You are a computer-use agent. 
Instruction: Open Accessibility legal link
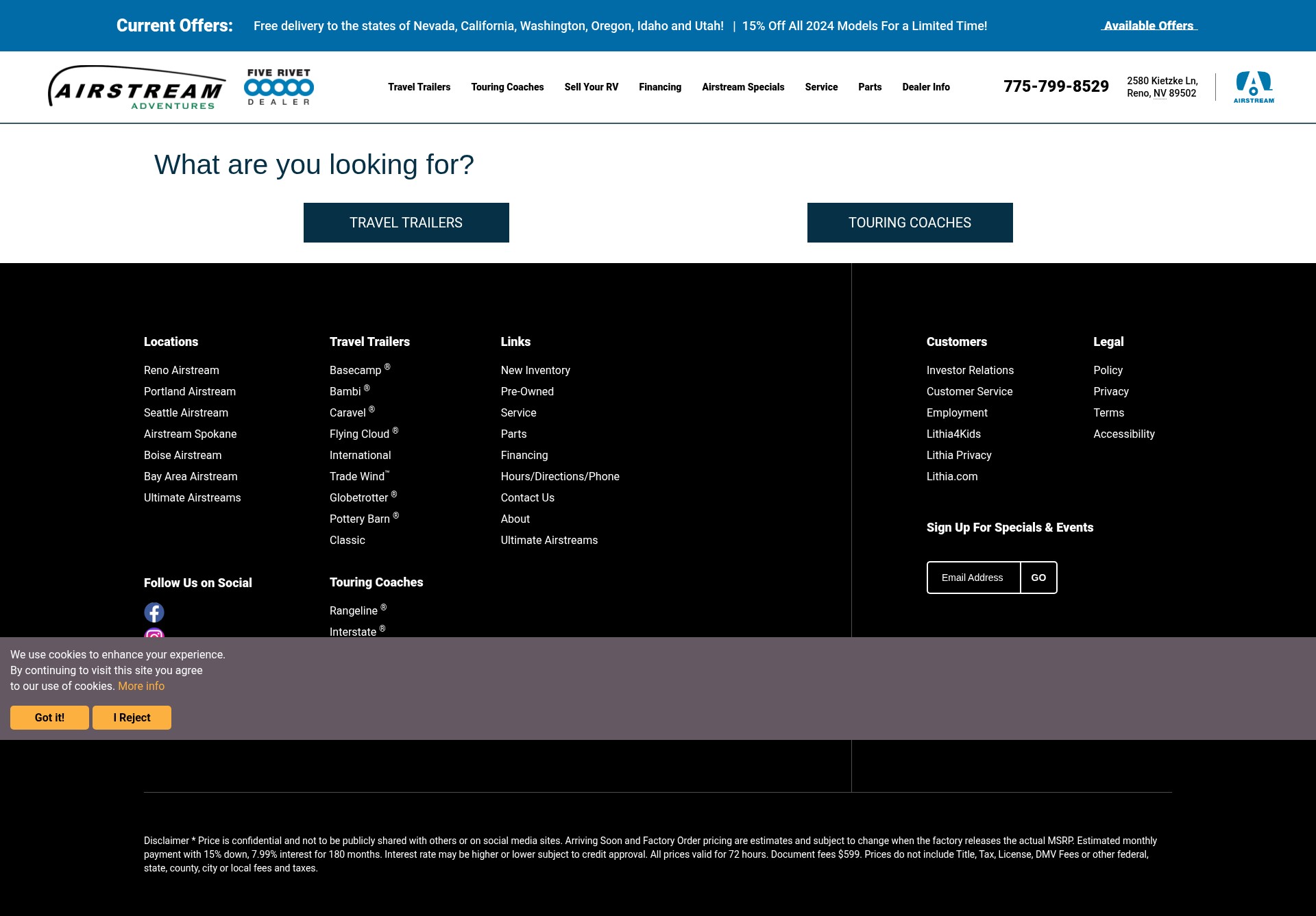(x=1124, y=434)
